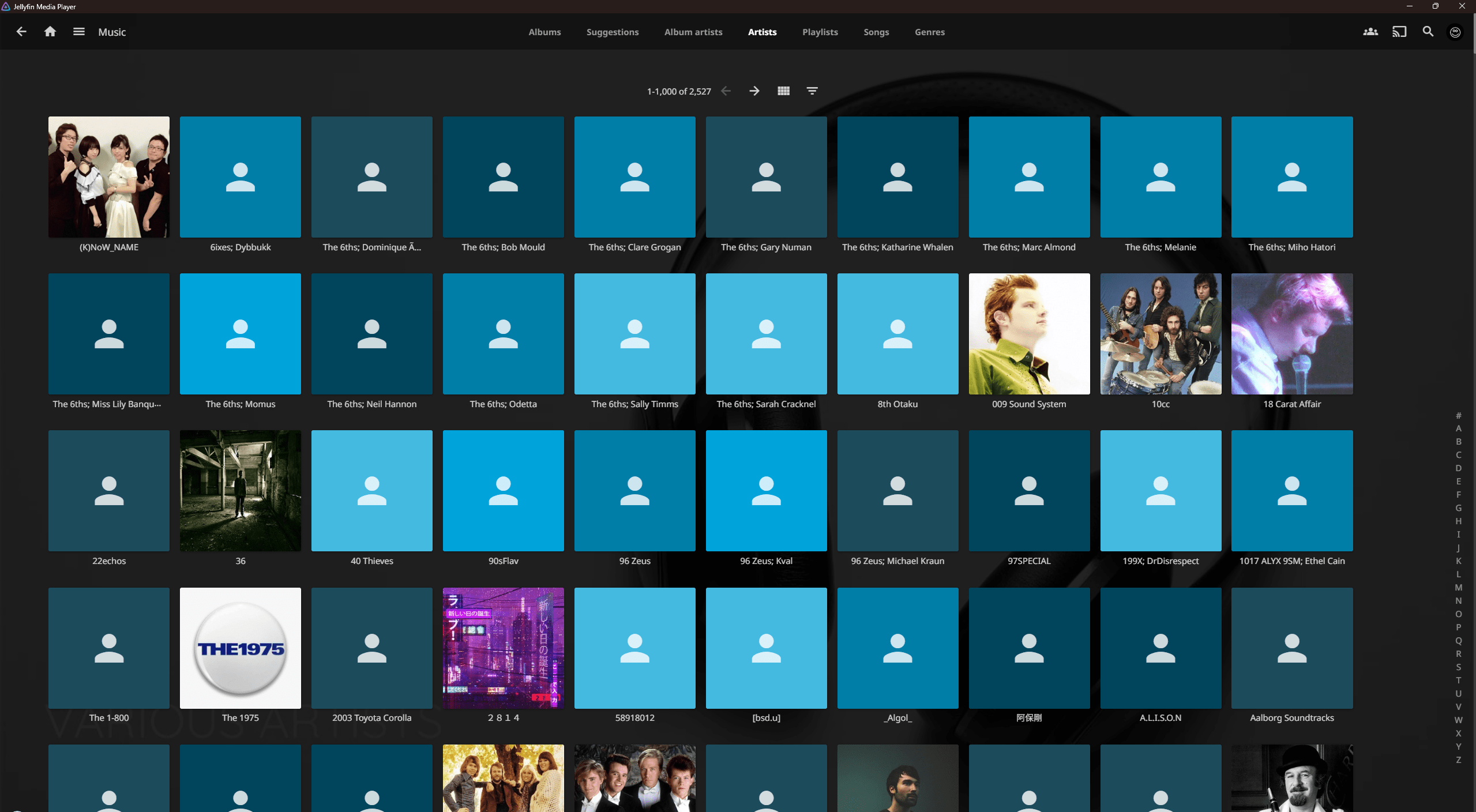Switch to the Playlists tab
Viewport: 1476px width, 812px height.
[820, 32]
